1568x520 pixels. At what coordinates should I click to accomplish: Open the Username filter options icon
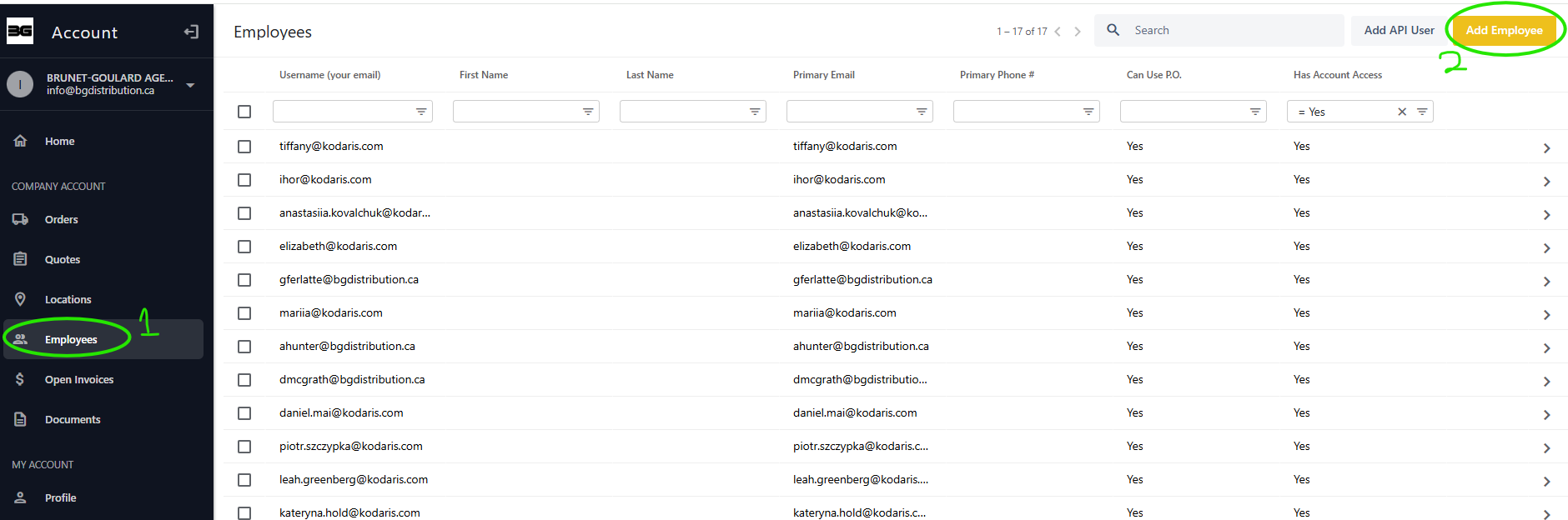[421, 112]
